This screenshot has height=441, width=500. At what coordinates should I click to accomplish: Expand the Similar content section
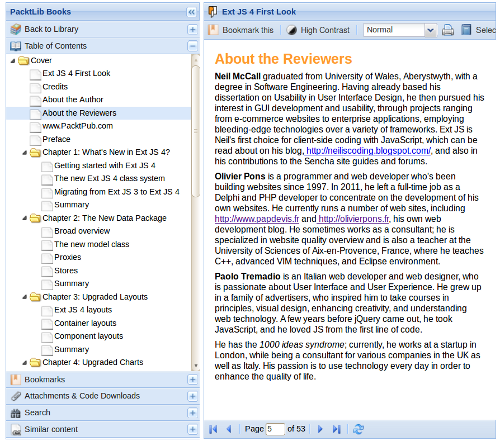click(x=192, y=429)
